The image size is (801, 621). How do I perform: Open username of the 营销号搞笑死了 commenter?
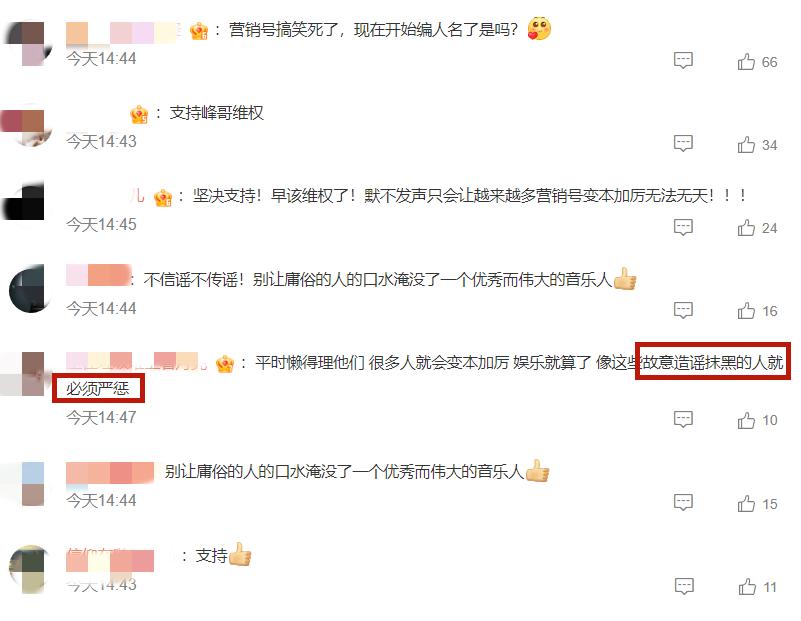(122, 33)
